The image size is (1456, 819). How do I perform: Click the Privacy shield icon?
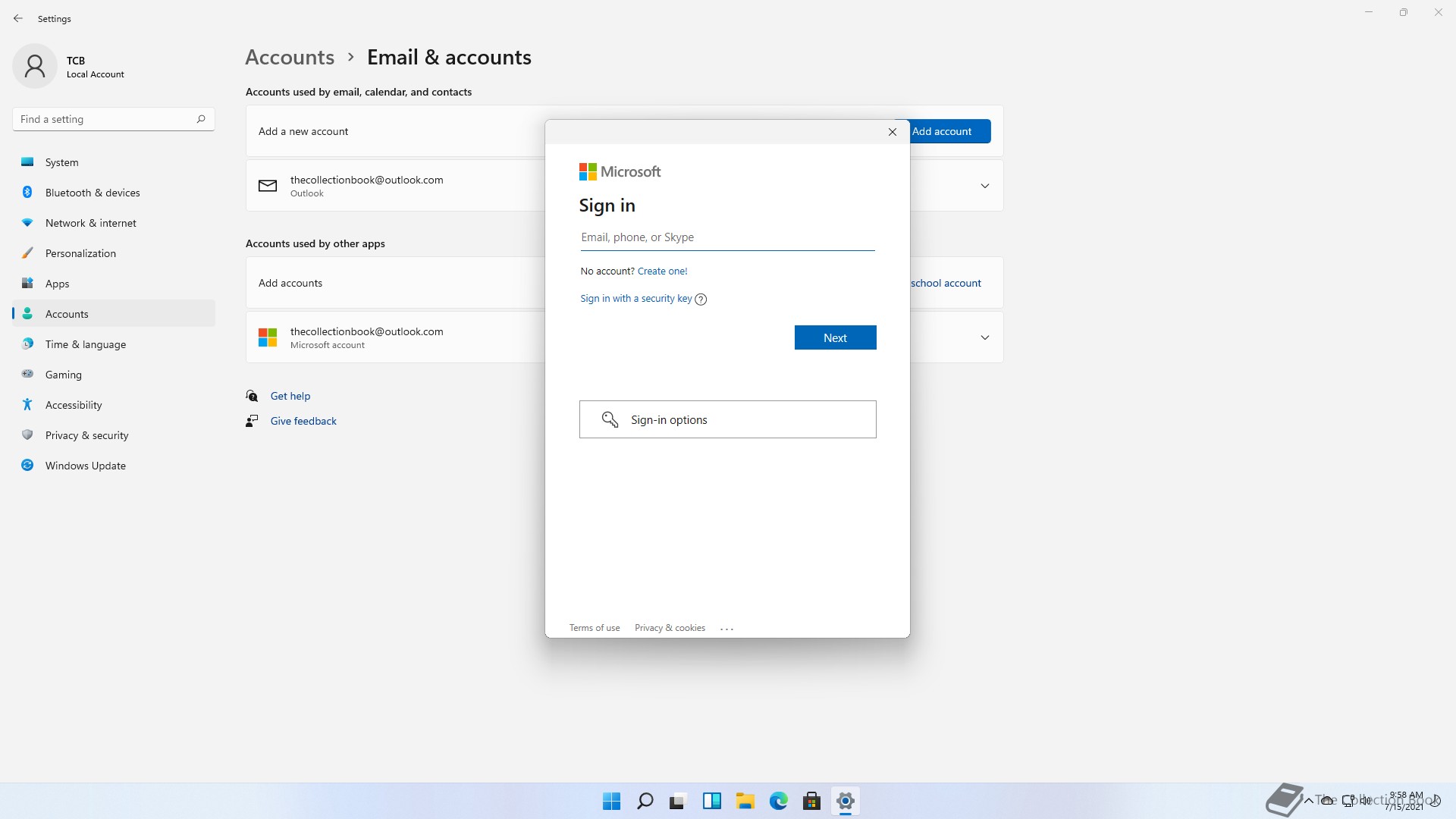(x=27, y=435)
